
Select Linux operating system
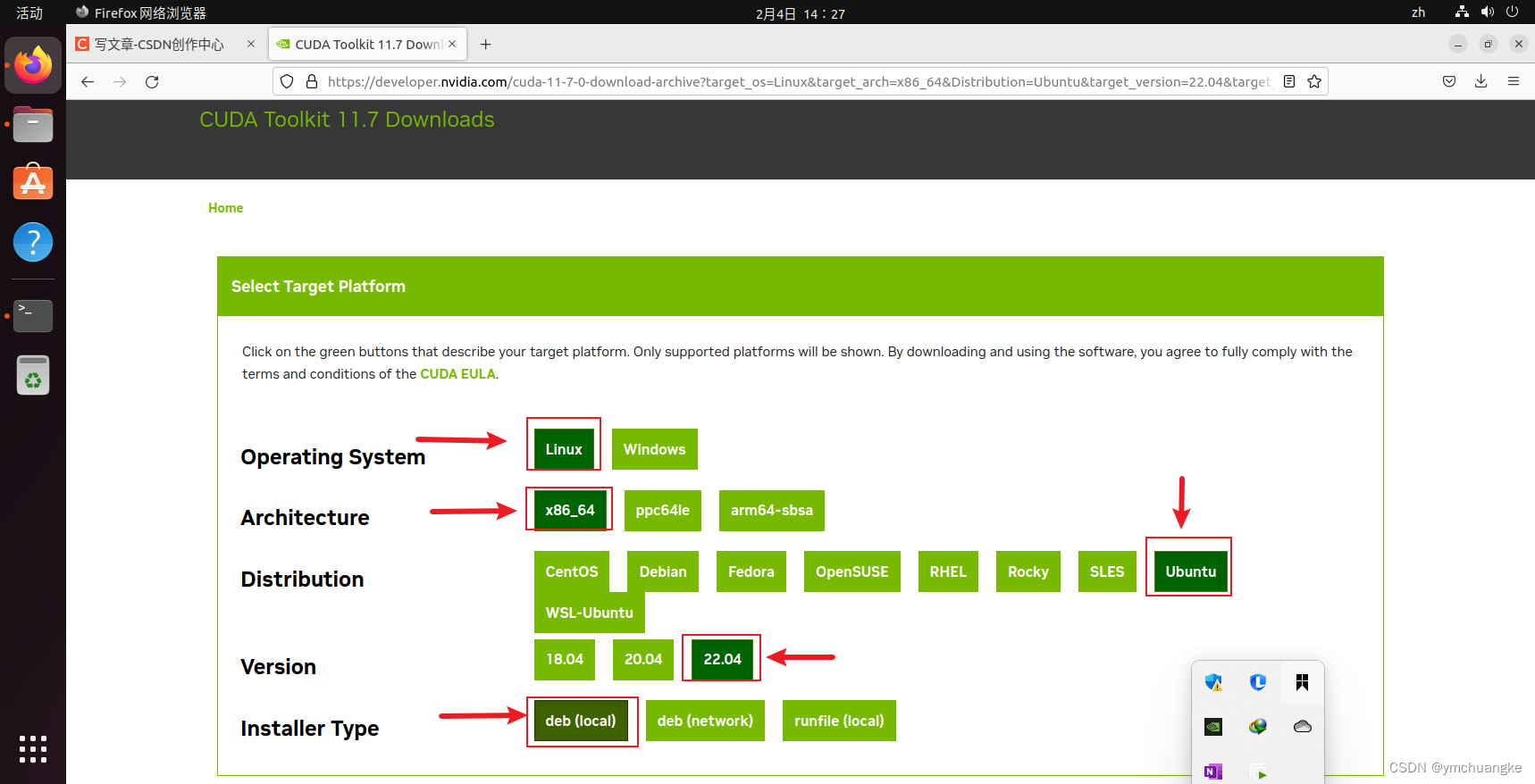tap(564, 449)
